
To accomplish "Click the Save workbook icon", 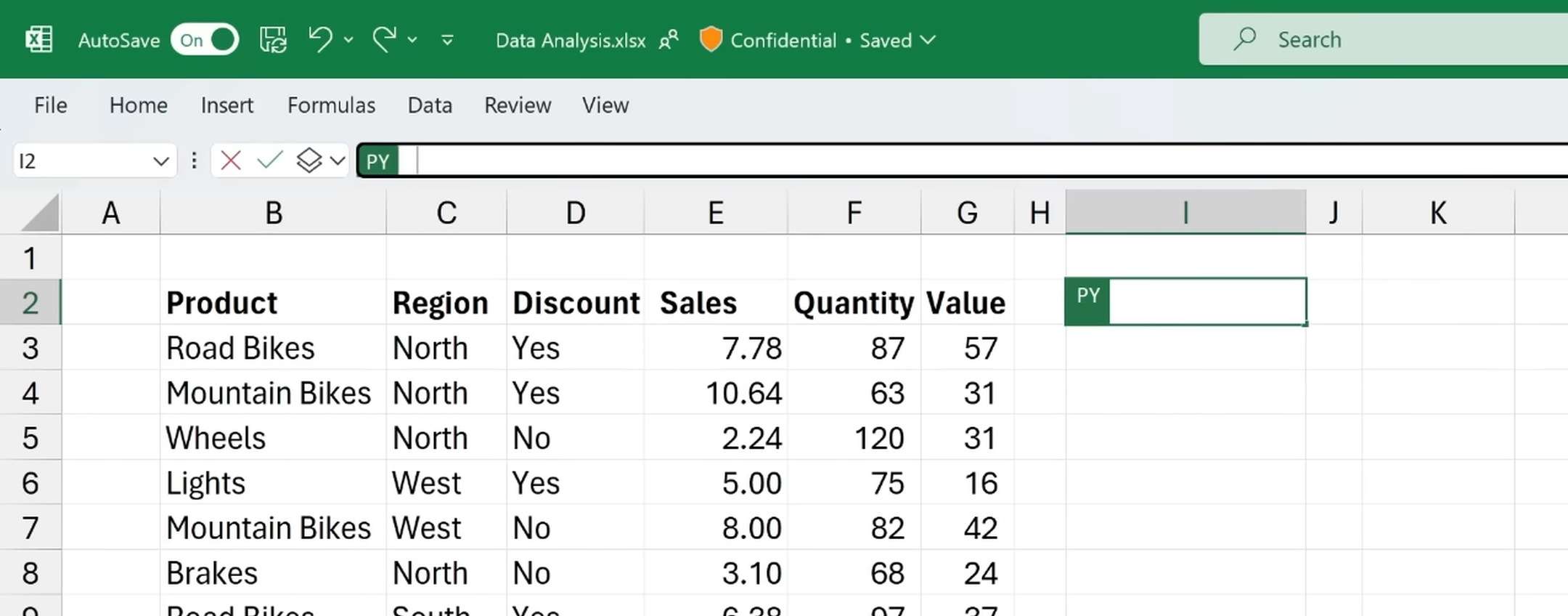I will (x=273, y=40).
